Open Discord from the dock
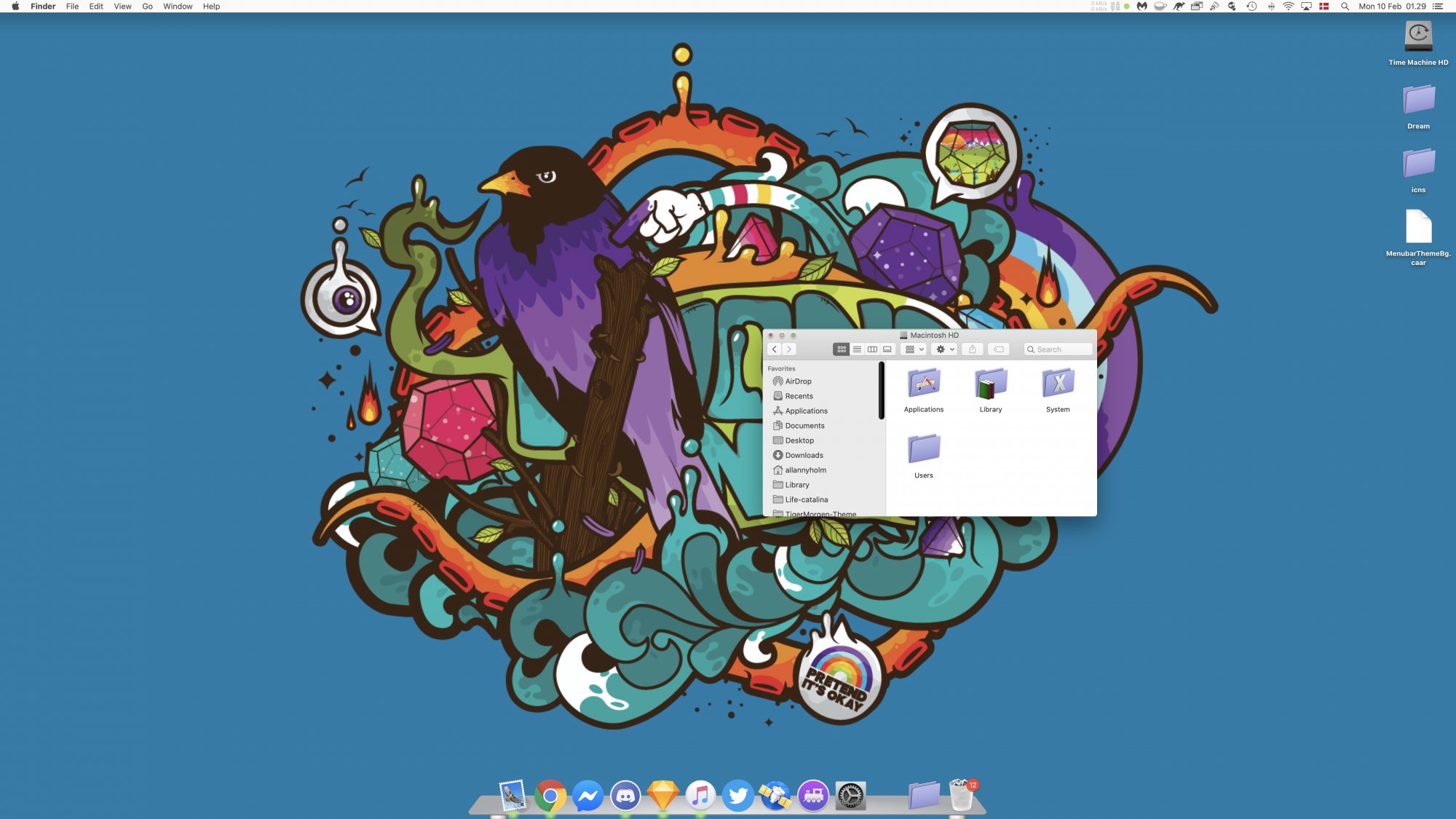The height and width of the screenshot is (819, 1456). coord(625,796)
